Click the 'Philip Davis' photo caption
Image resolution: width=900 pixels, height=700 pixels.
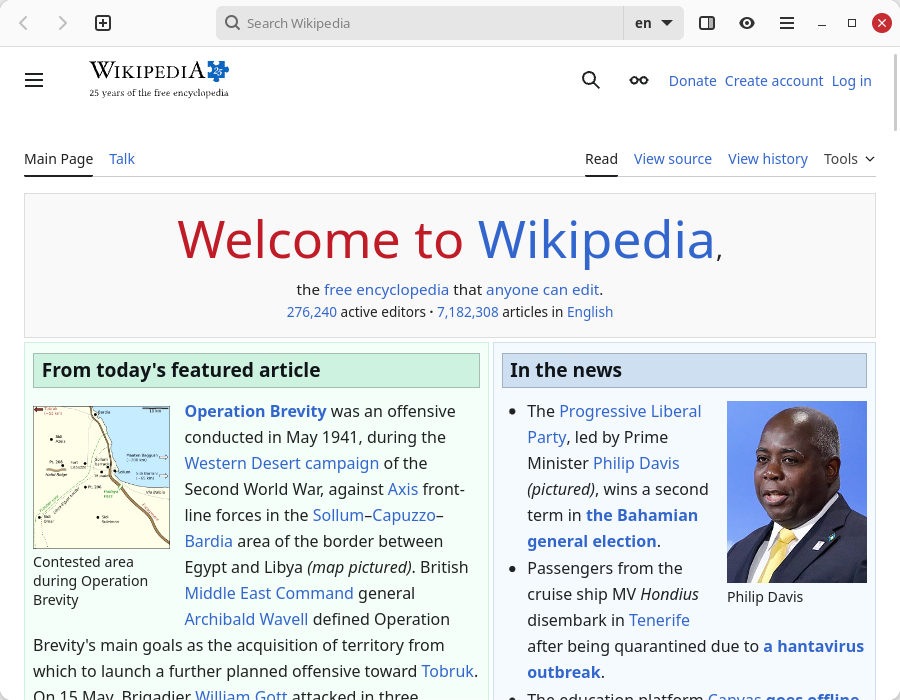click(x=765, y=597)
